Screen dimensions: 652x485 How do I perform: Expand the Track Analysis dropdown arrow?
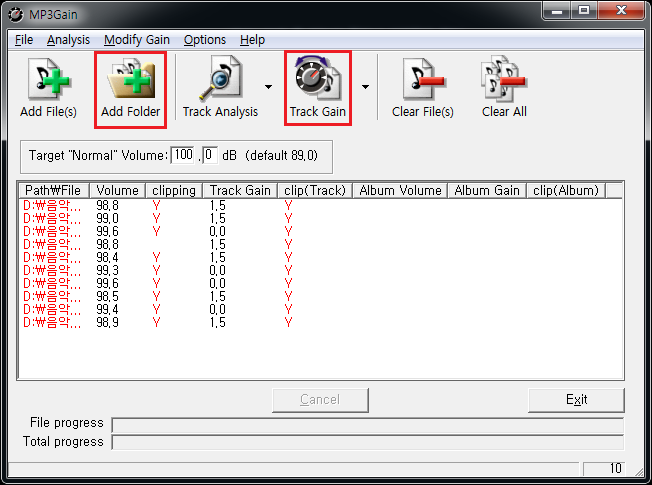tap(269, 87)
